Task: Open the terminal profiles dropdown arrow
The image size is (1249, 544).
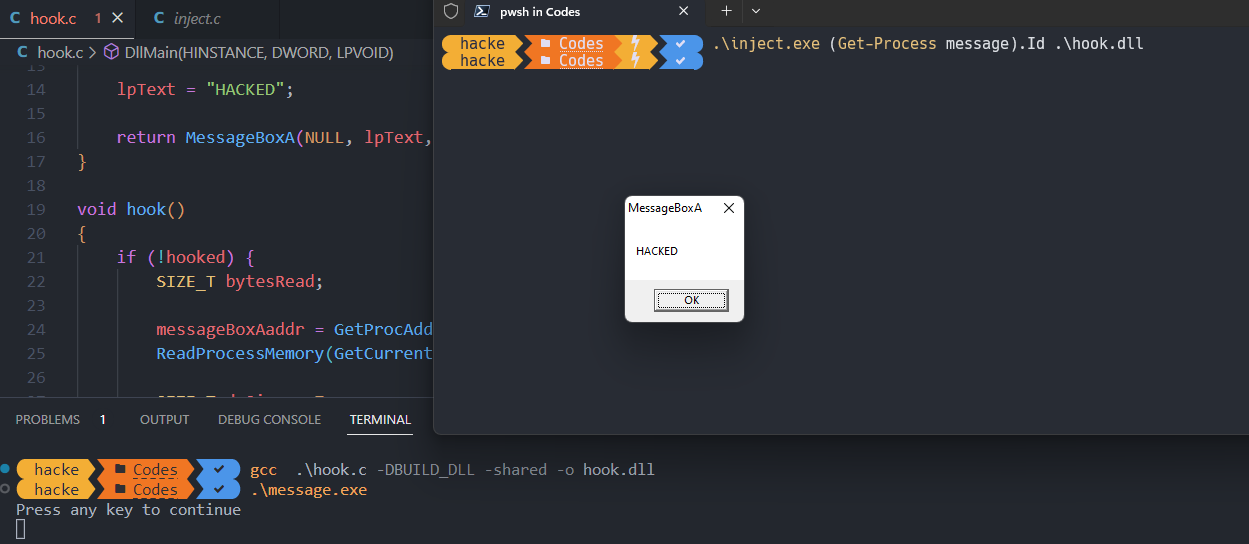Action: [x=756, y=11]
